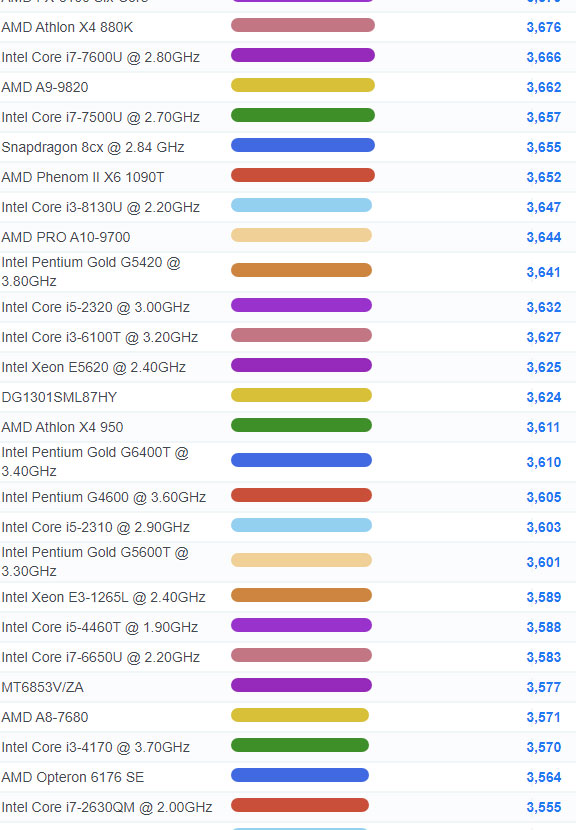
Task: Open Intel Xeon E3-1265L @ 2.40GHz
Action: point(103,598)
